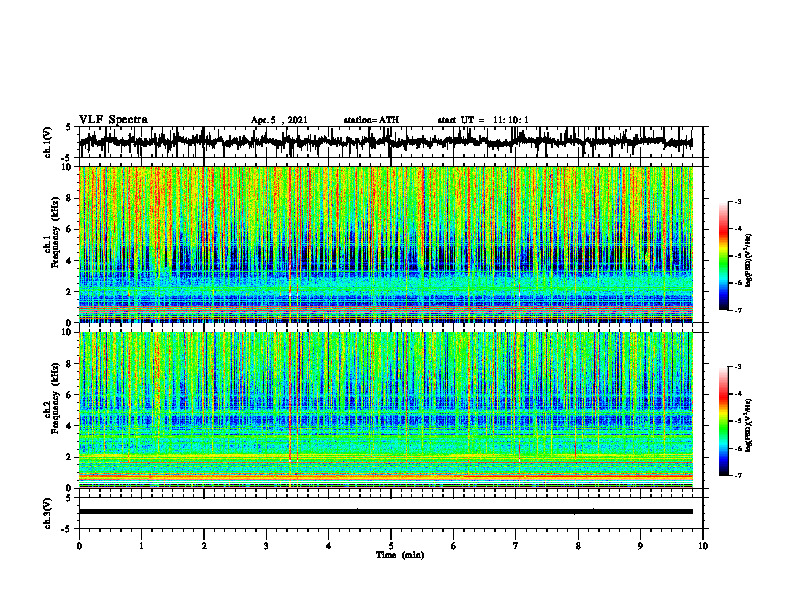Click time axis tick label "8"

coord(578,546)
